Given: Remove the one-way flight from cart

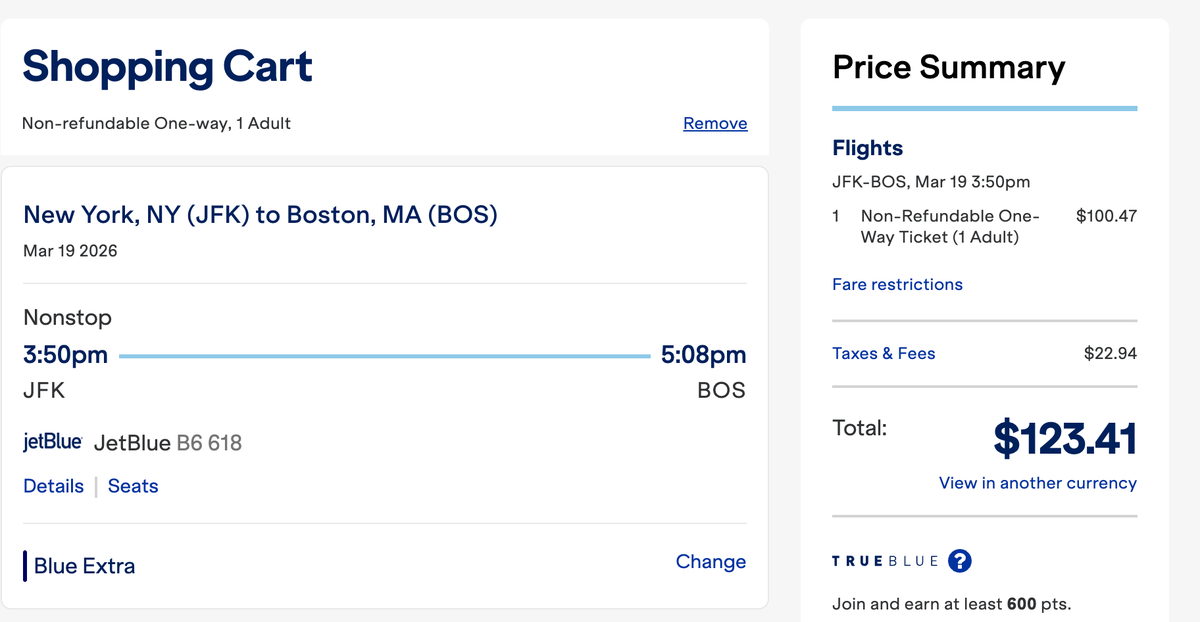Looking at the screenshot, I should 715,123.
